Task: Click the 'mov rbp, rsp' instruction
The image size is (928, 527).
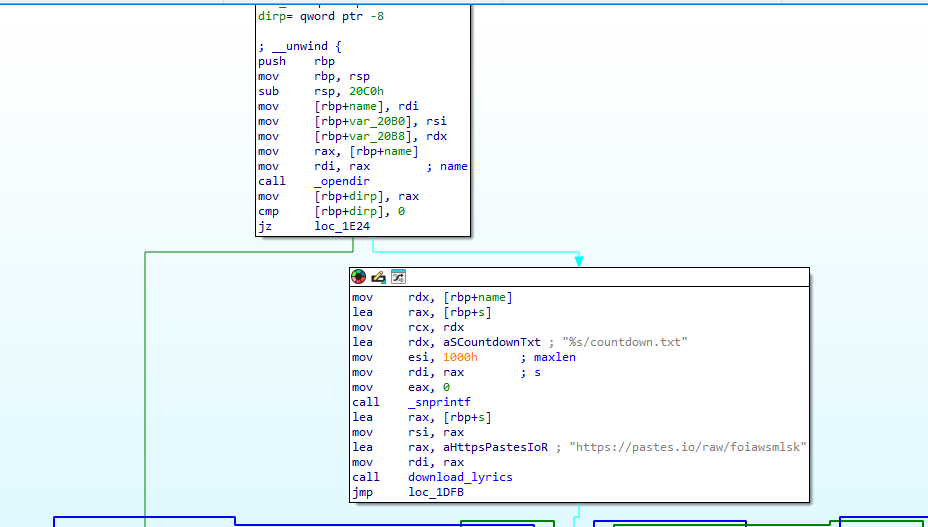Action: click(x=314, y=76)
